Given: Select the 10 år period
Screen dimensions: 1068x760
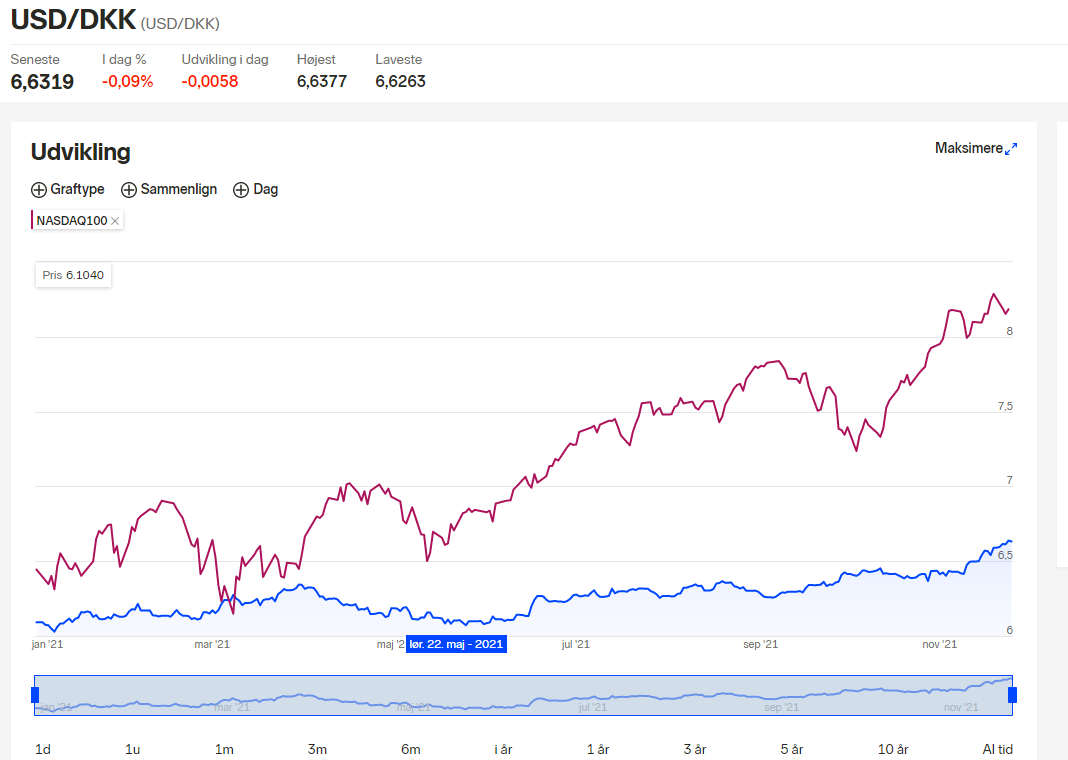Looking at the screenshot, I should click(x=893, y=749).
